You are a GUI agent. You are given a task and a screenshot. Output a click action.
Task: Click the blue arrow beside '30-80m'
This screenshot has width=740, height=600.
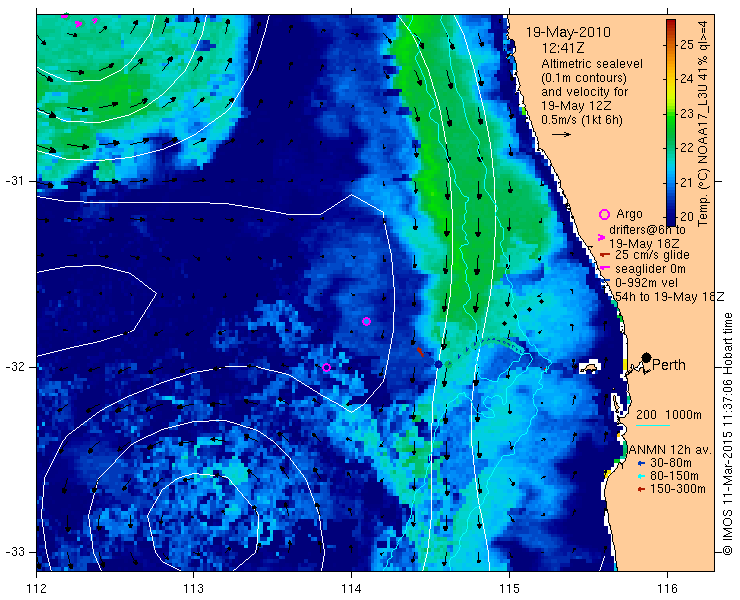pos(641,463)
